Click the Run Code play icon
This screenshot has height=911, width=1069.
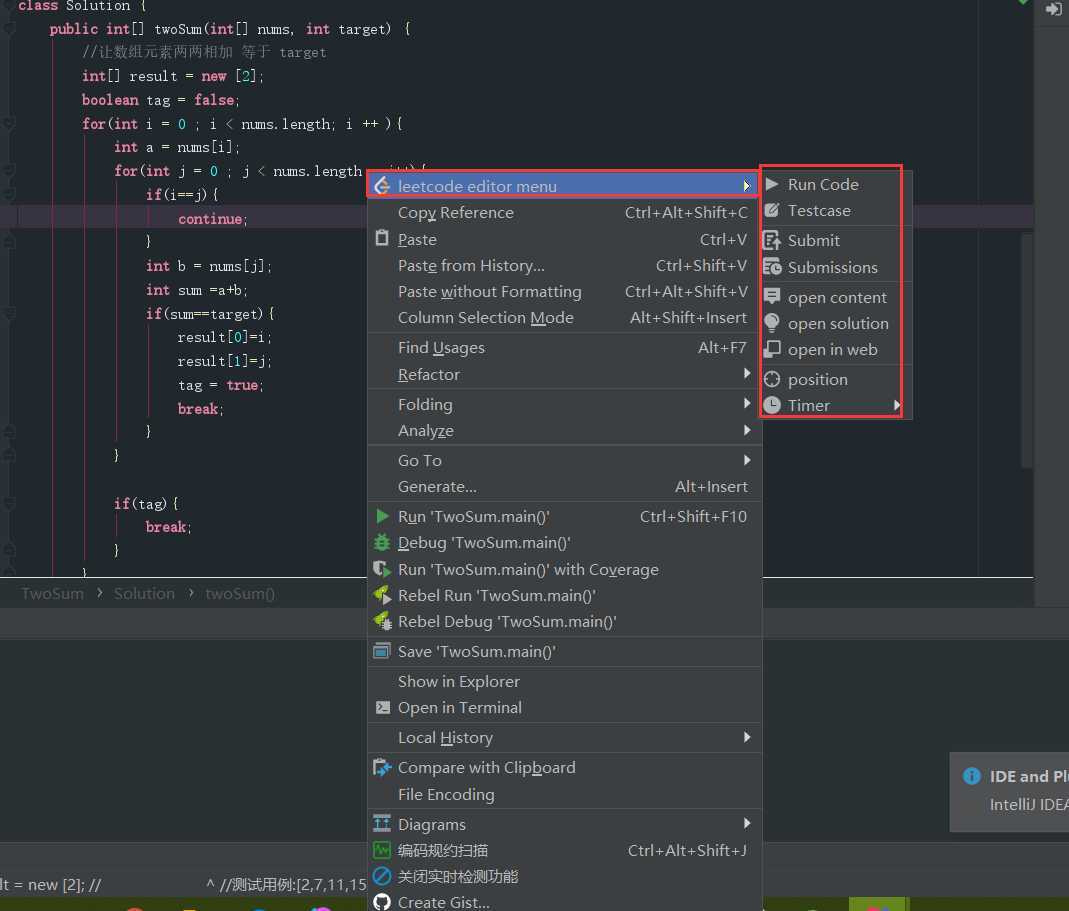772,184
